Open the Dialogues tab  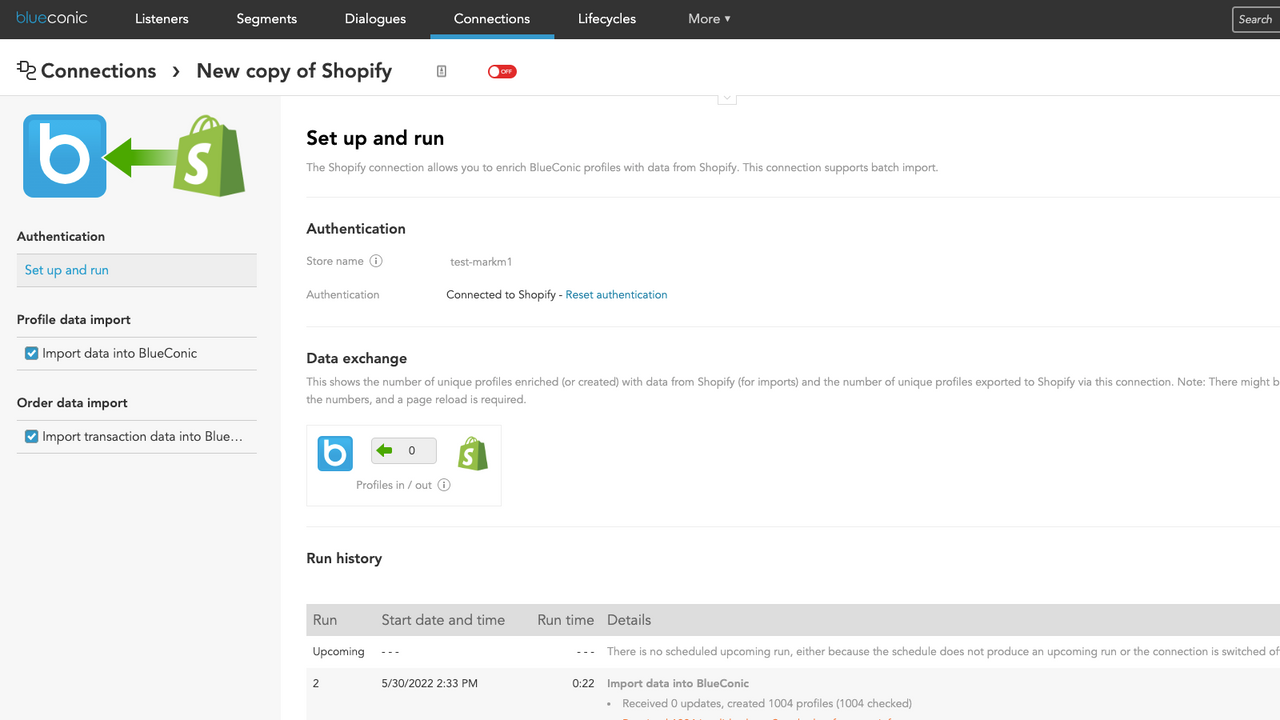(x=375, y=19)
